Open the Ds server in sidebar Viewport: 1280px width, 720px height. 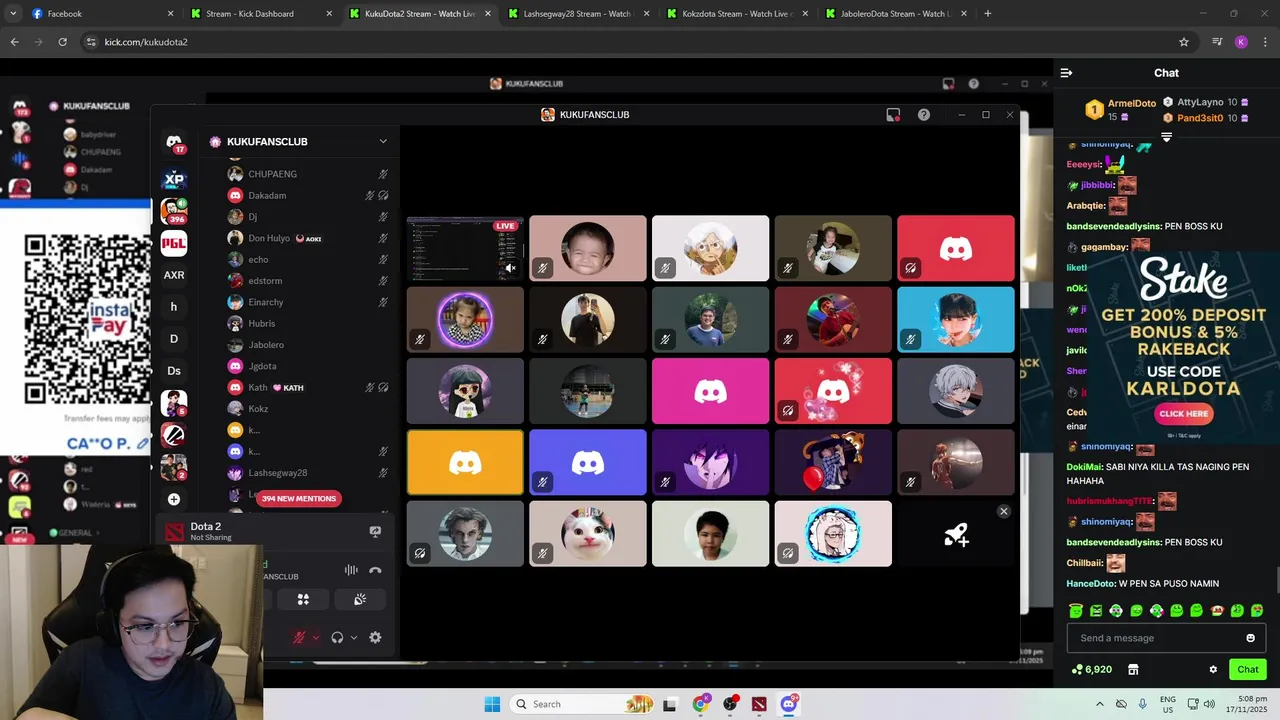[174, 371]
